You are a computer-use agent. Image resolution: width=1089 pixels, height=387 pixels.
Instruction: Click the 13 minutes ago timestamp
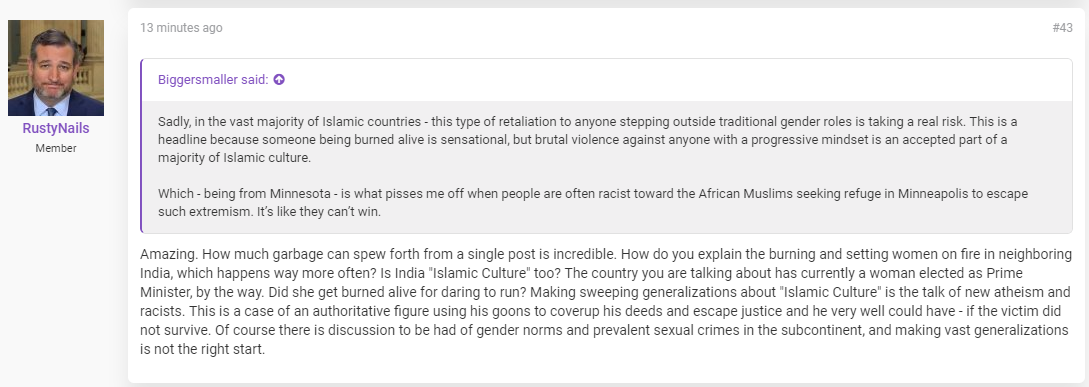[181, 28]
